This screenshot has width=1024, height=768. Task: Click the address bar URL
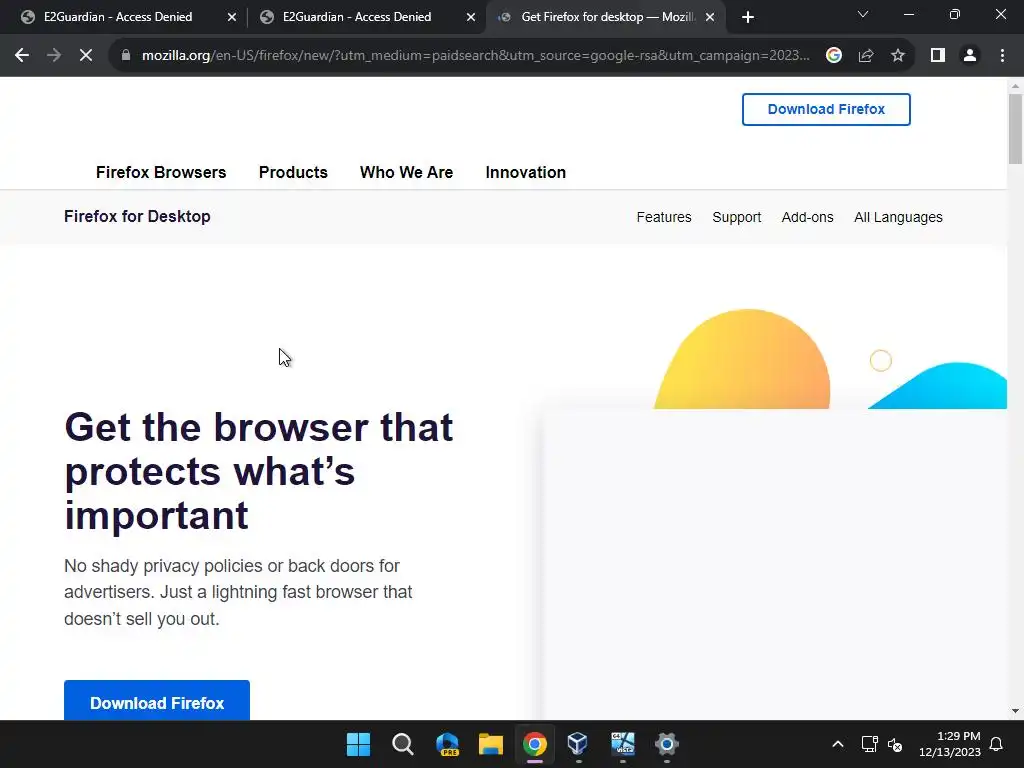(475, 56)
